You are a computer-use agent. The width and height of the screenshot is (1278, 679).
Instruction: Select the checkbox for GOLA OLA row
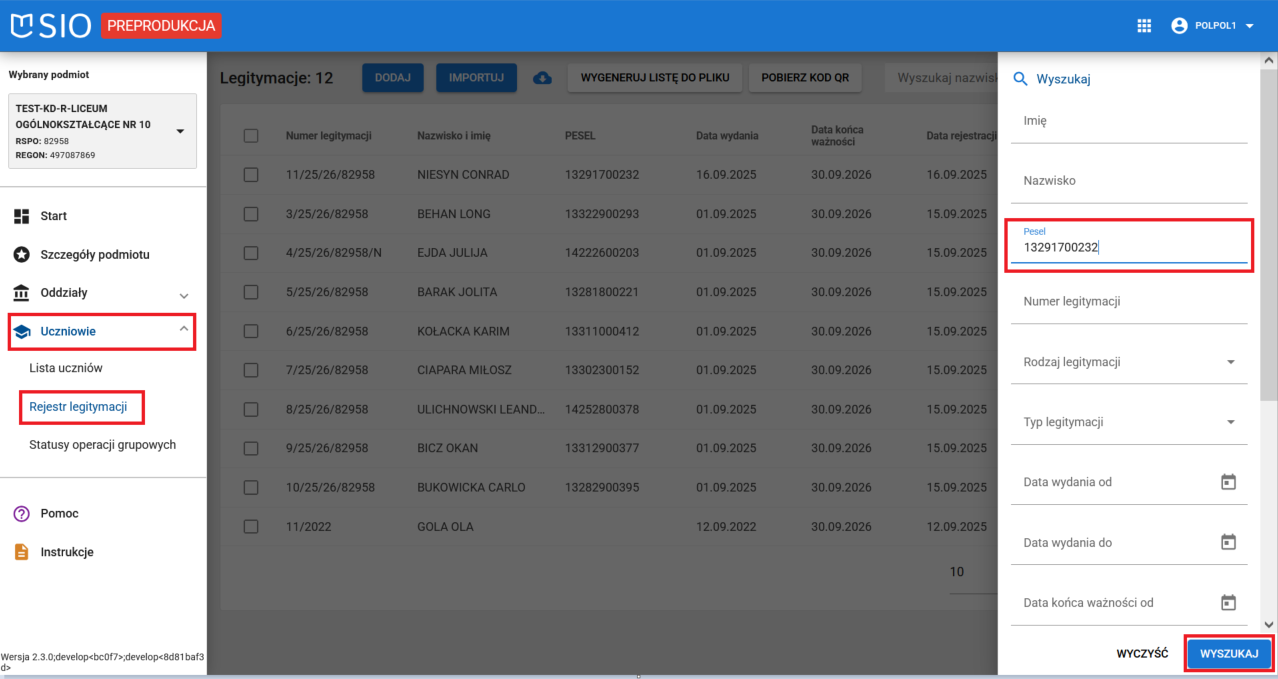click(x=251, y=527)
